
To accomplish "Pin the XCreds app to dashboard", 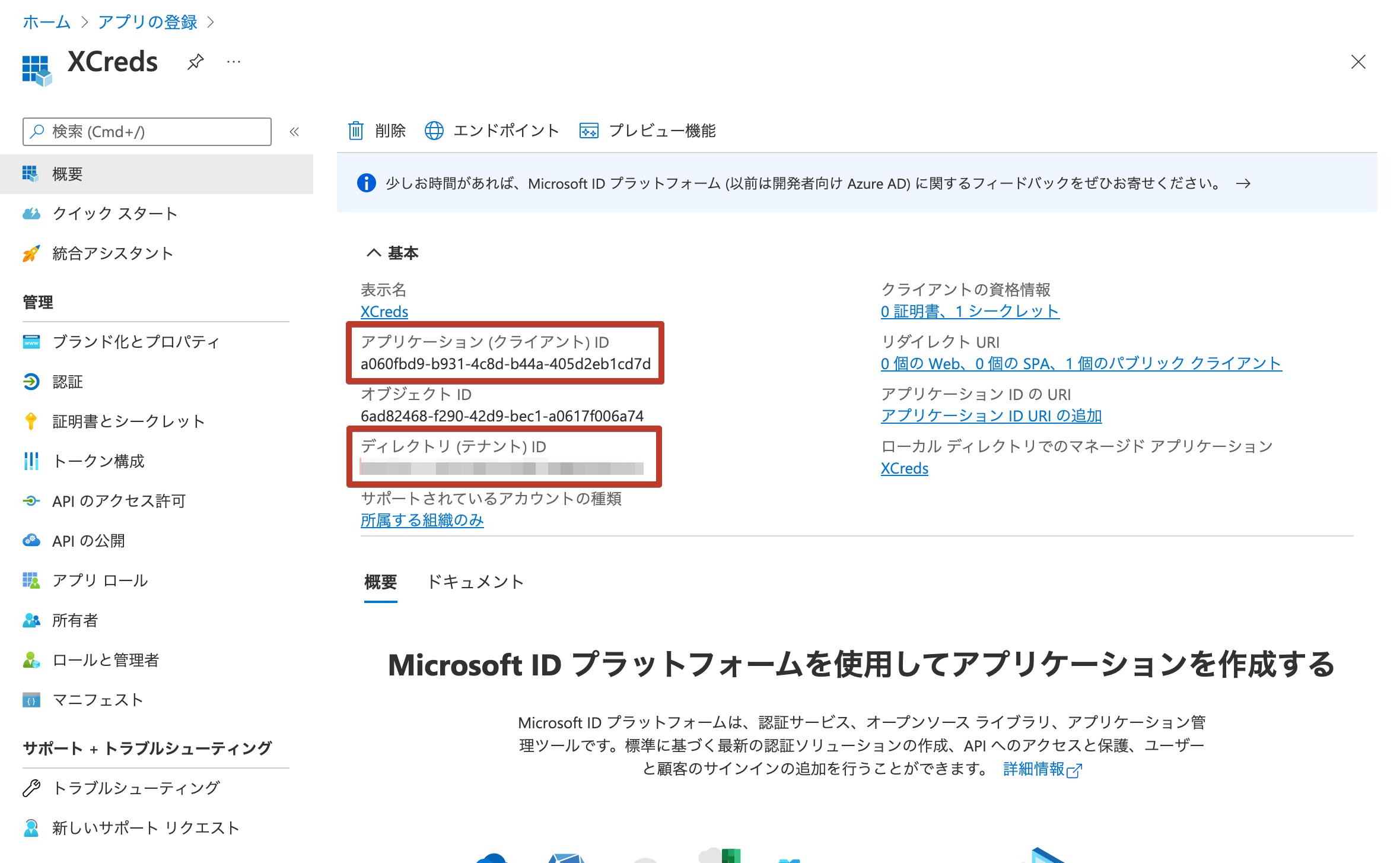I will pyautogui.click(x=195, y=61).
